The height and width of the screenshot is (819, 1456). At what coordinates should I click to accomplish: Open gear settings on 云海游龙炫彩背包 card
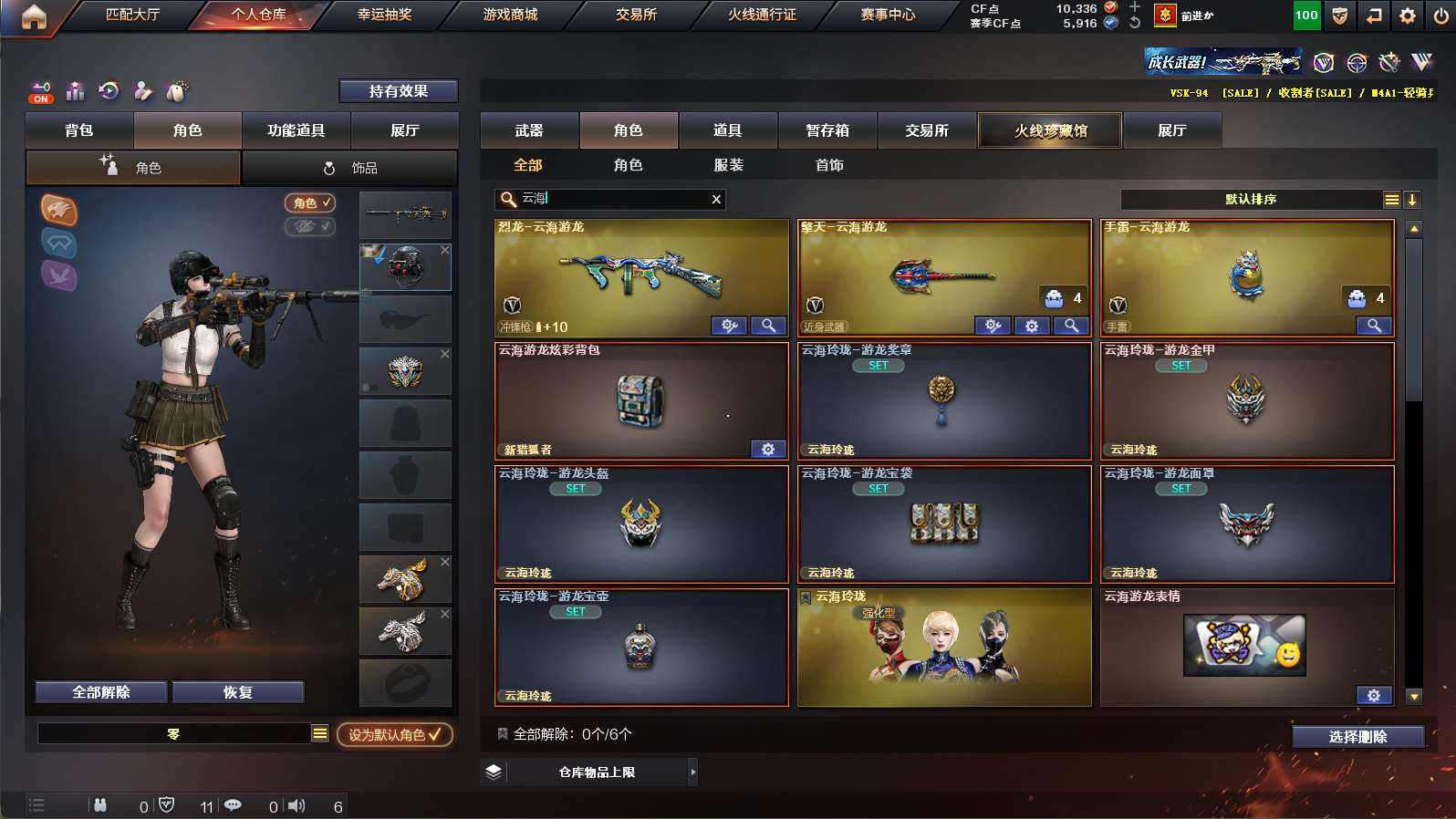768,449
